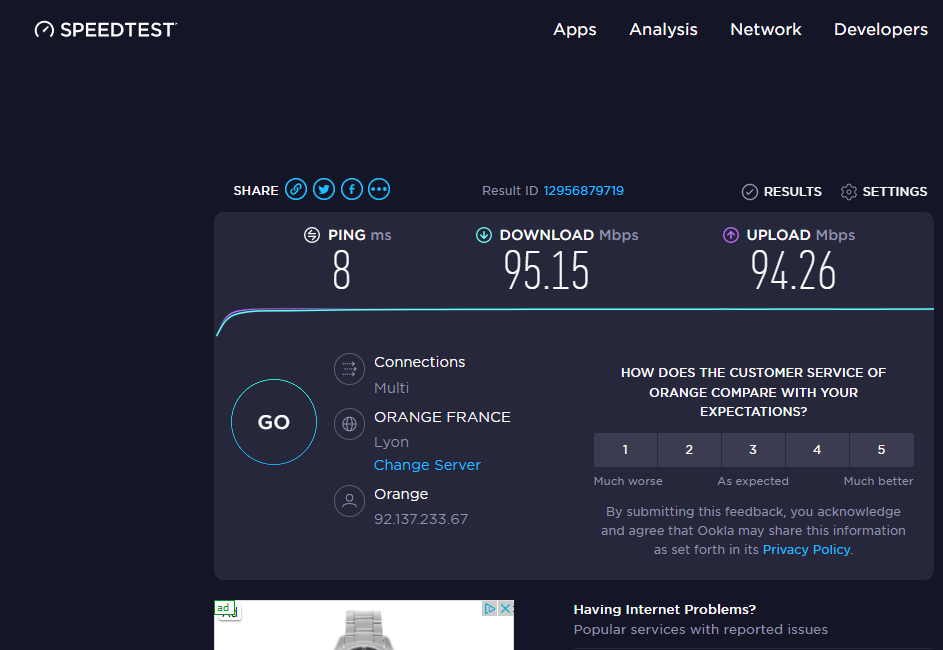Screen dimensions: 943x650
Task: Open the Privacy Policy link
Action: [806, 550]
